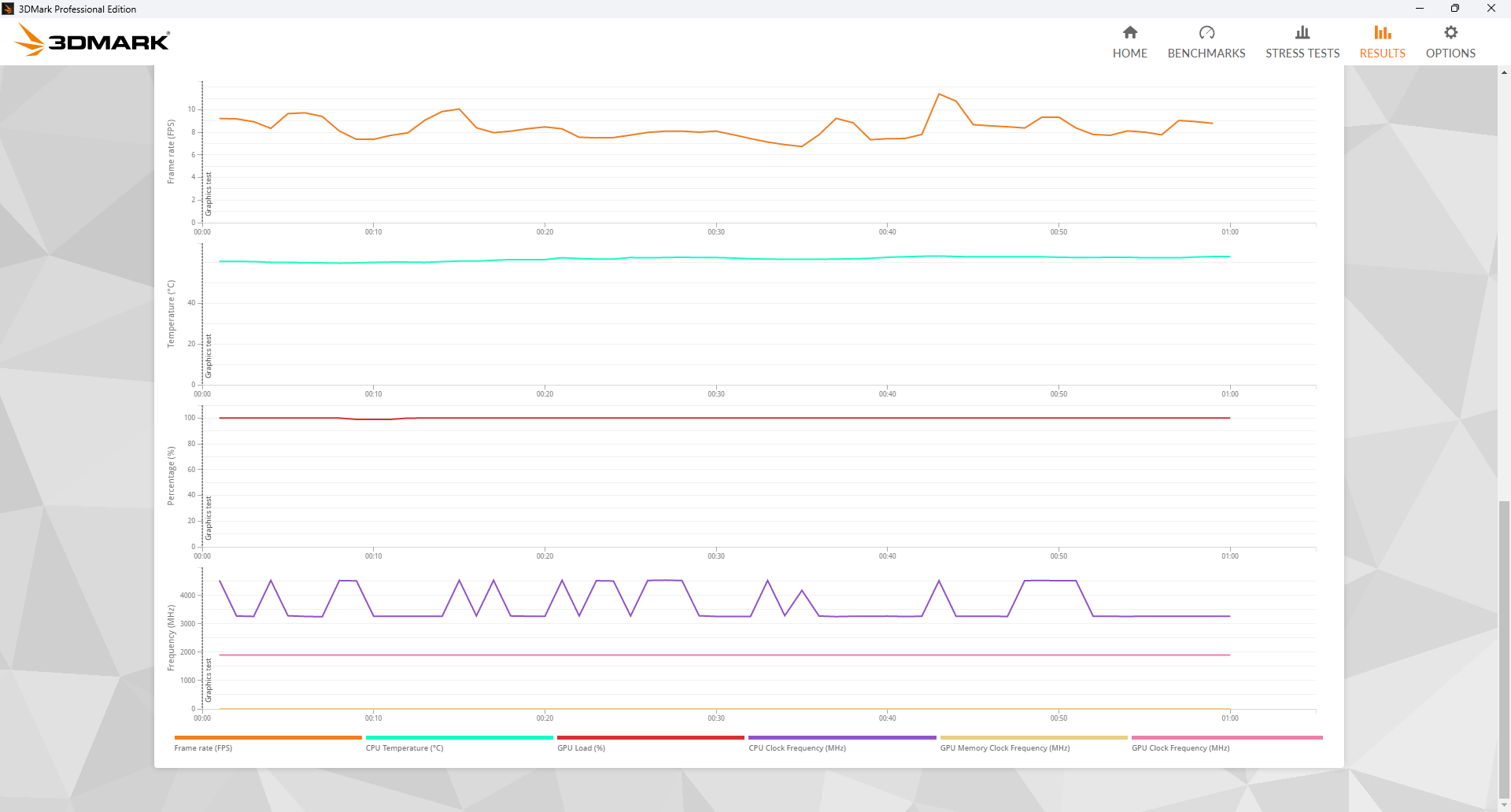Open the Options gear icon

pyautogui.click(x=1451, y=32)
